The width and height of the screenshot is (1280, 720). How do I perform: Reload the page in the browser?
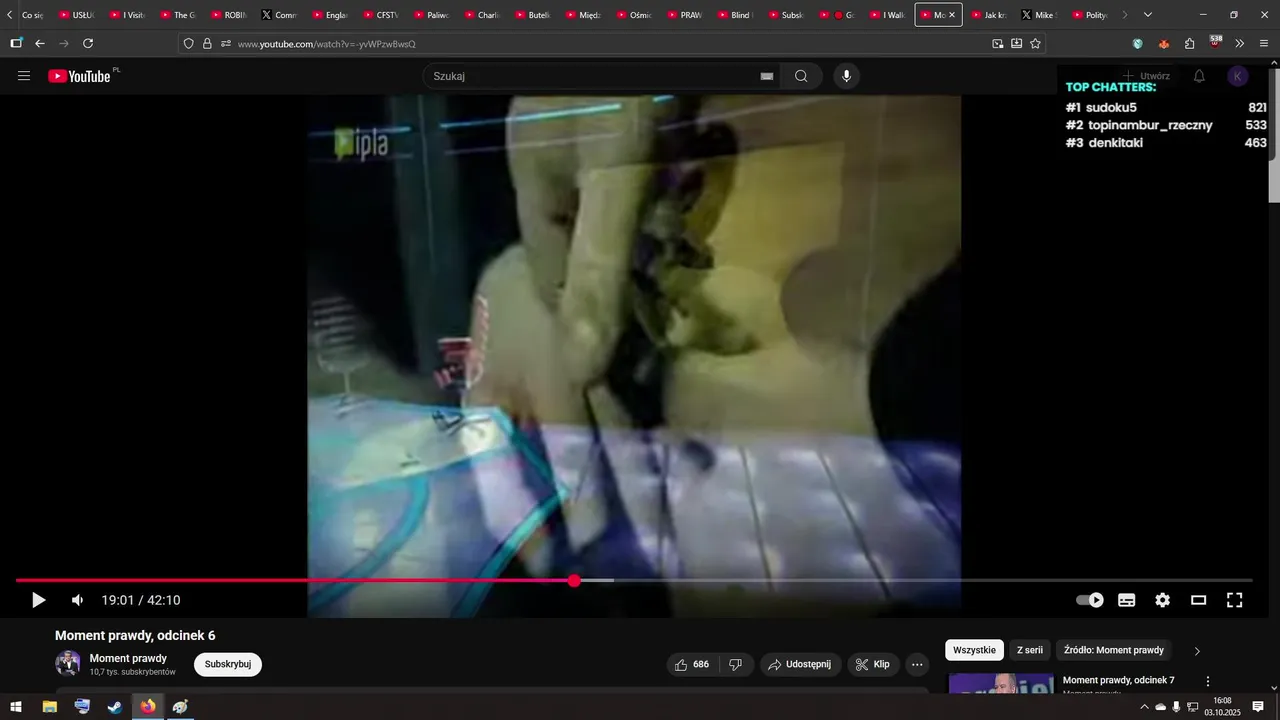88,43
